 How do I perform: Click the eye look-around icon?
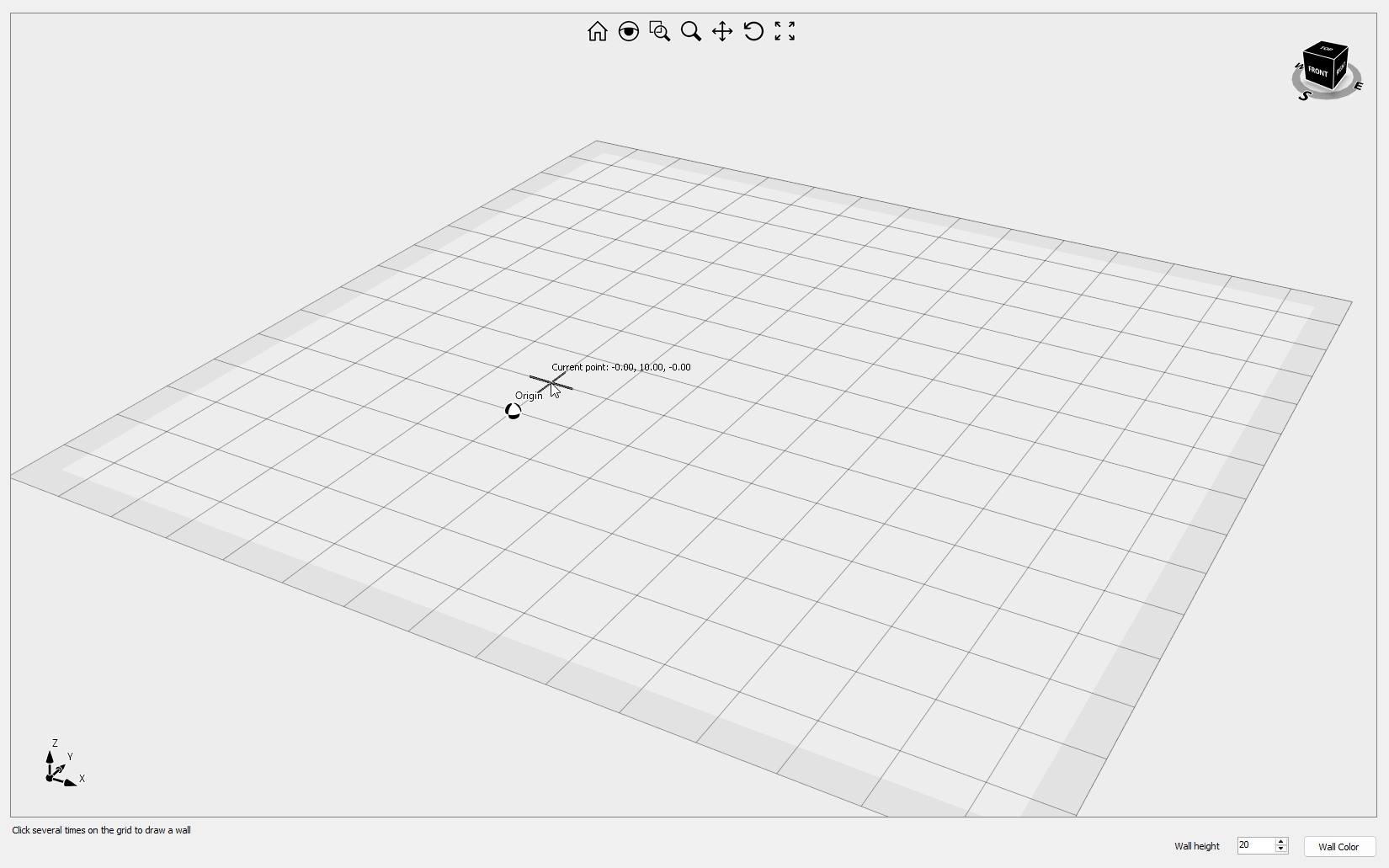(628, 31)
